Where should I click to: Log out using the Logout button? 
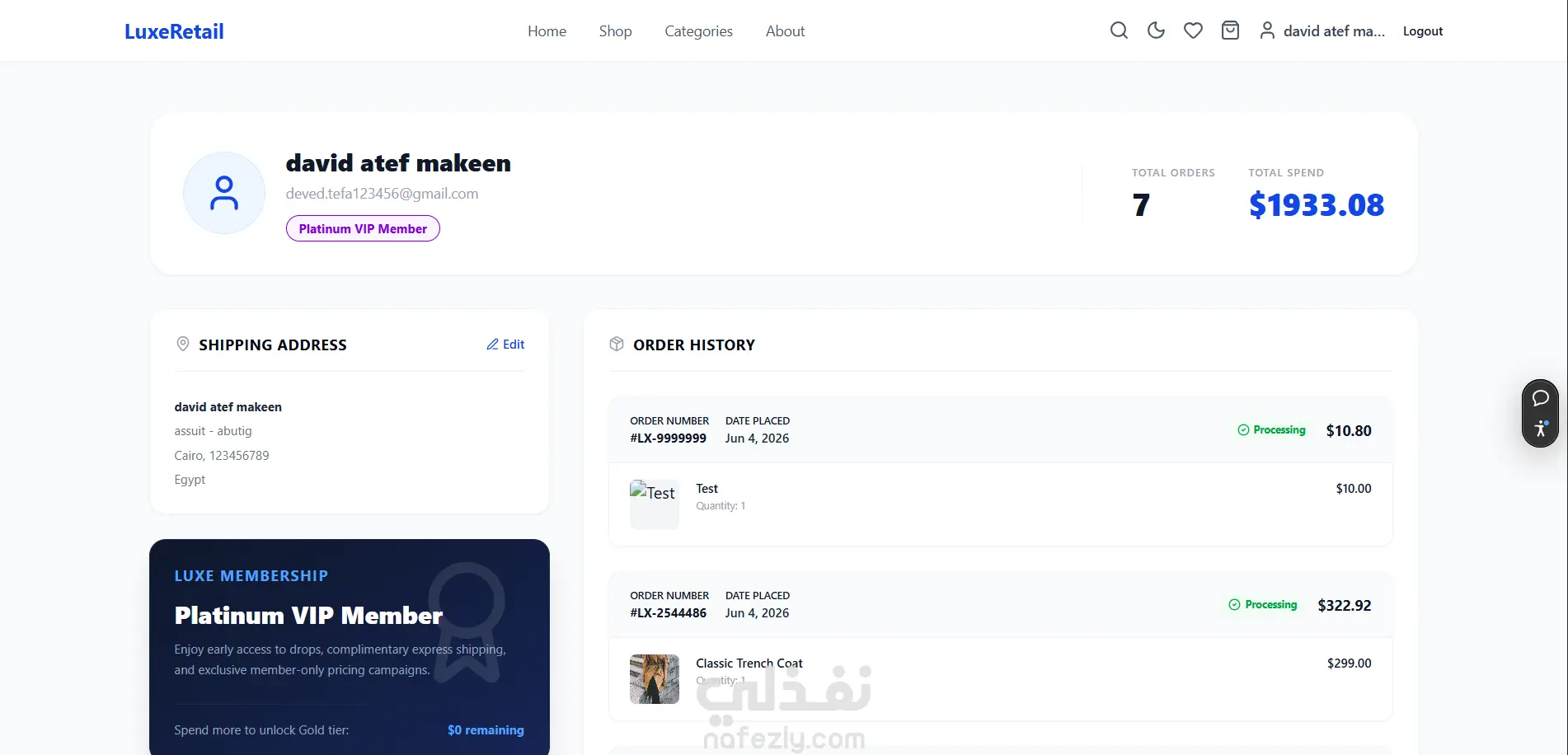click(1423, 31)
